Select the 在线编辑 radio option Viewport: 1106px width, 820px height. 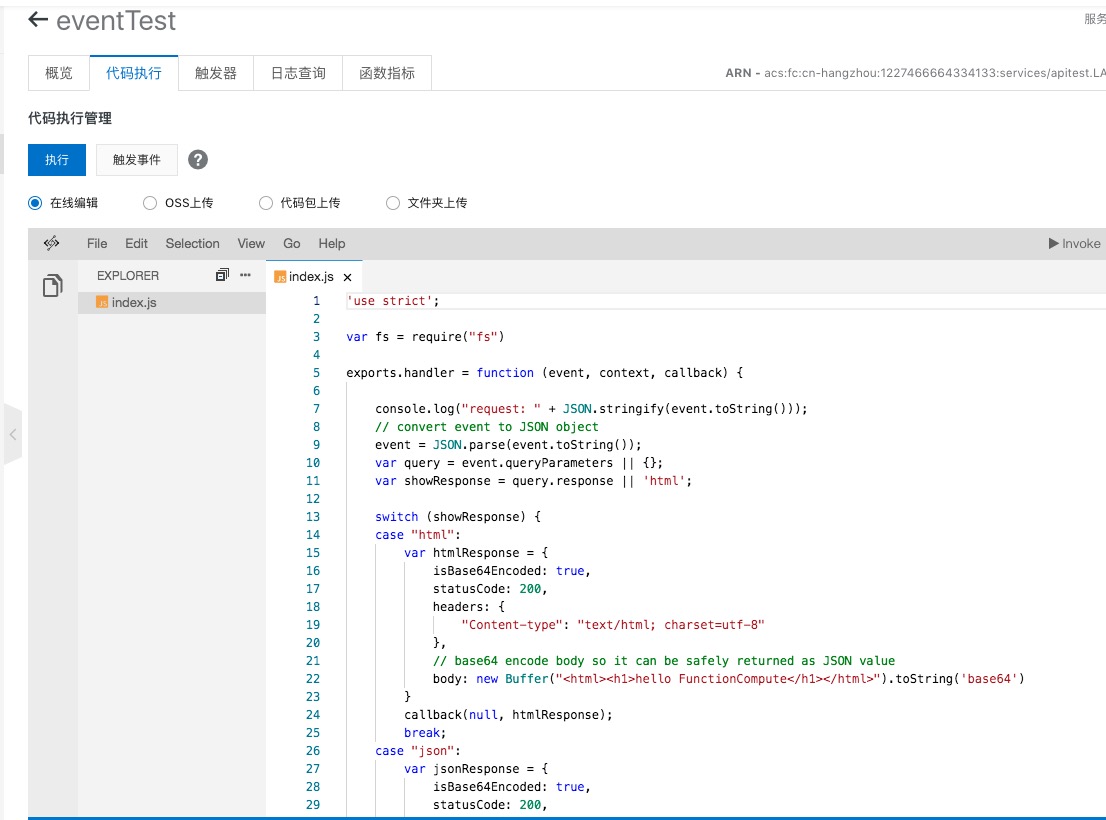(x=35, y=203)
